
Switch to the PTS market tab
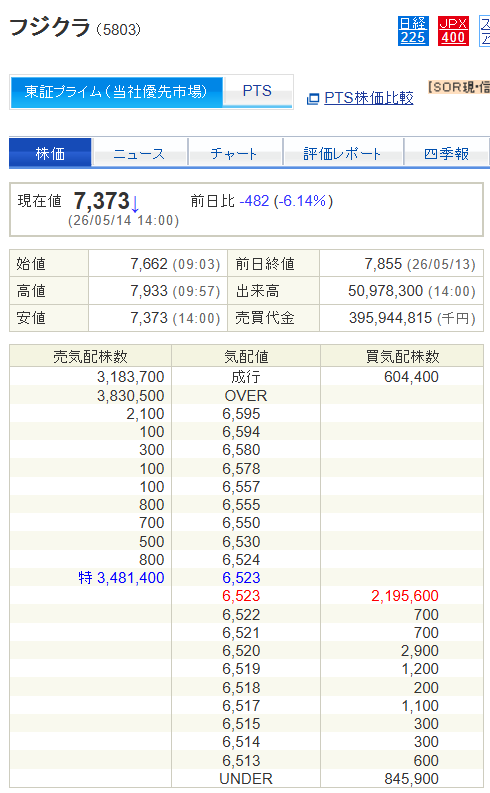click(x=257, y=91)
